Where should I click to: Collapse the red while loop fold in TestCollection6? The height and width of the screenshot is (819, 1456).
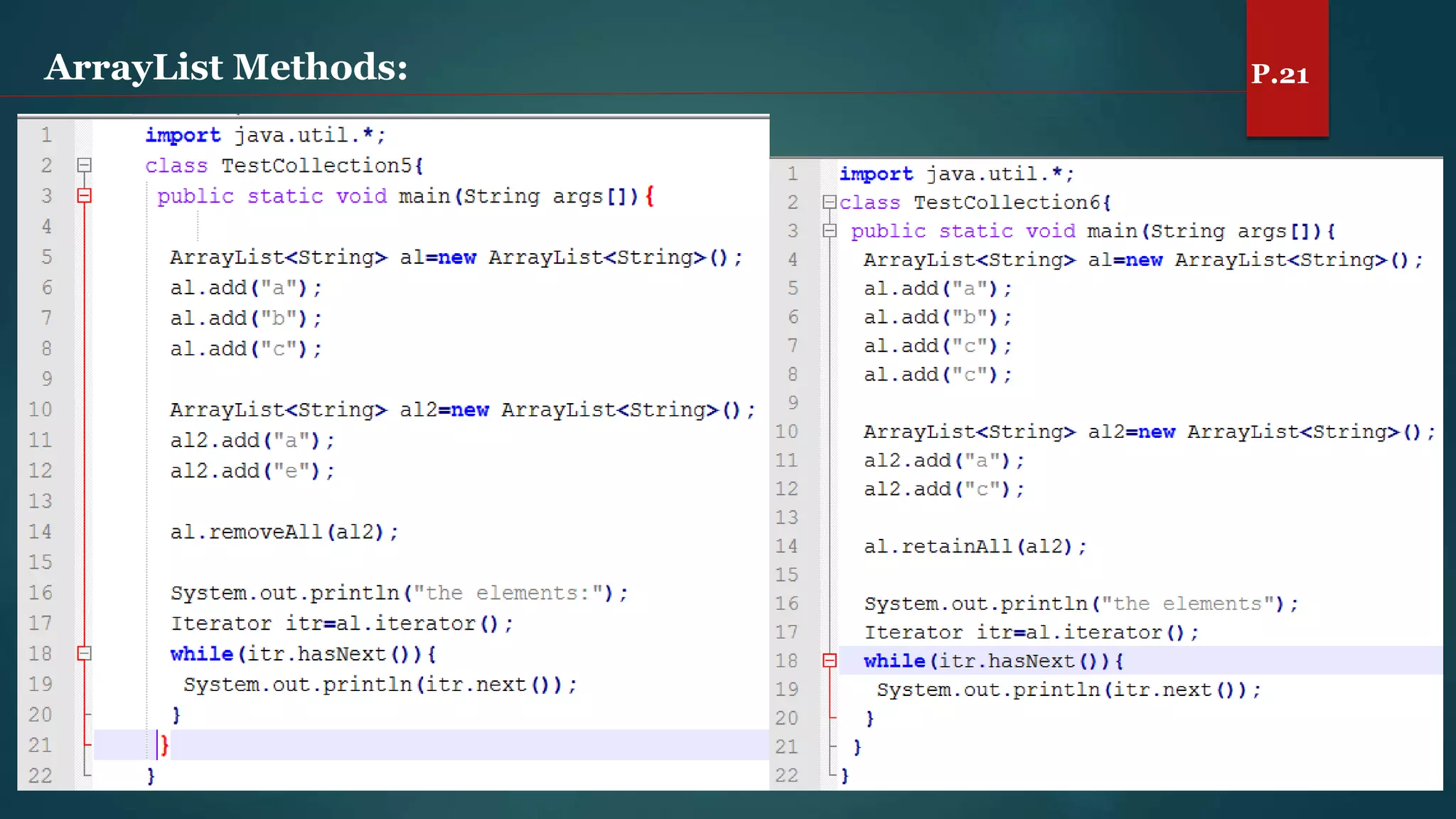829,660
